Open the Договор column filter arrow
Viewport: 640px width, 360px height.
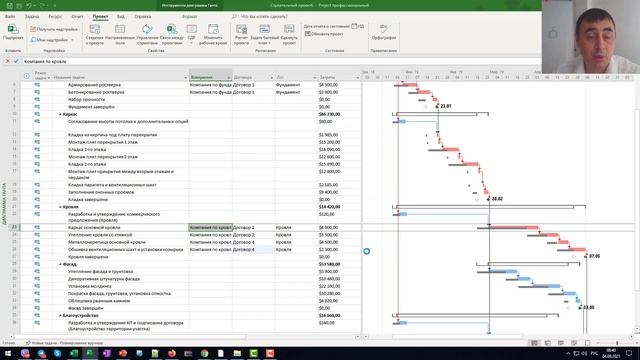(x=271, y=78)
